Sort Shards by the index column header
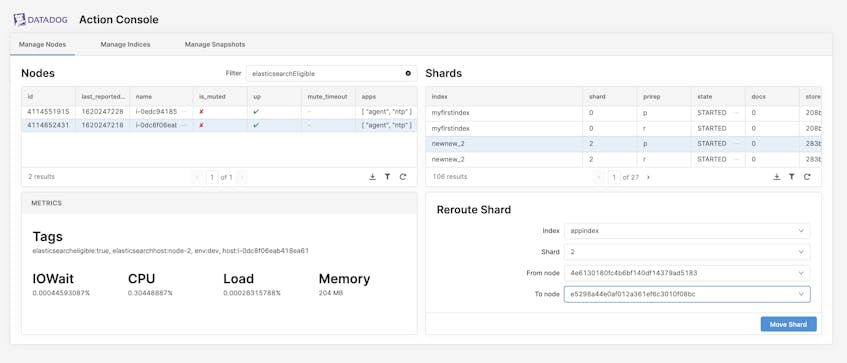The image size is (847, 363). click(504, 96)
